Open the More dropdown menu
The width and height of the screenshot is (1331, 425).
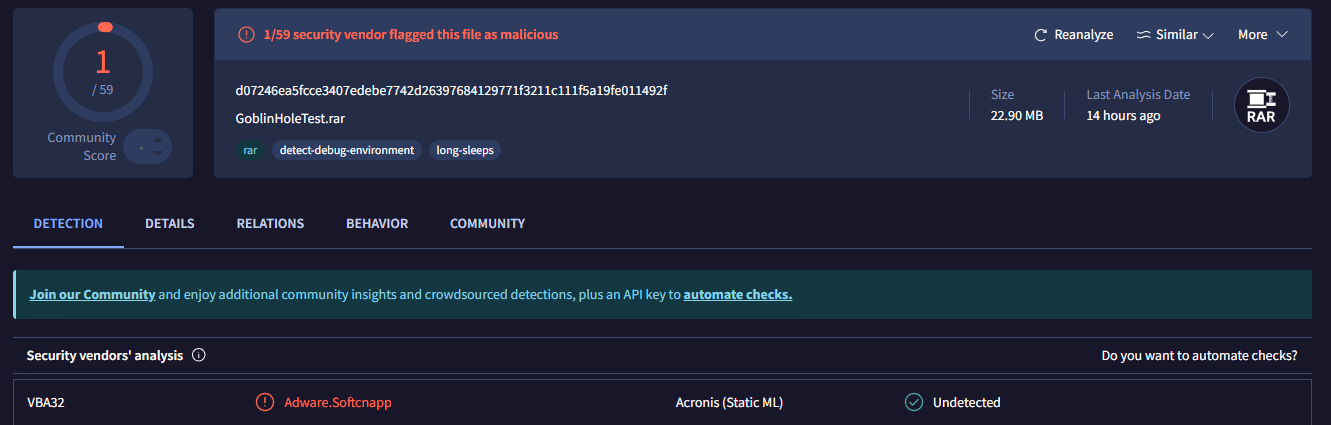point(1262,35)
